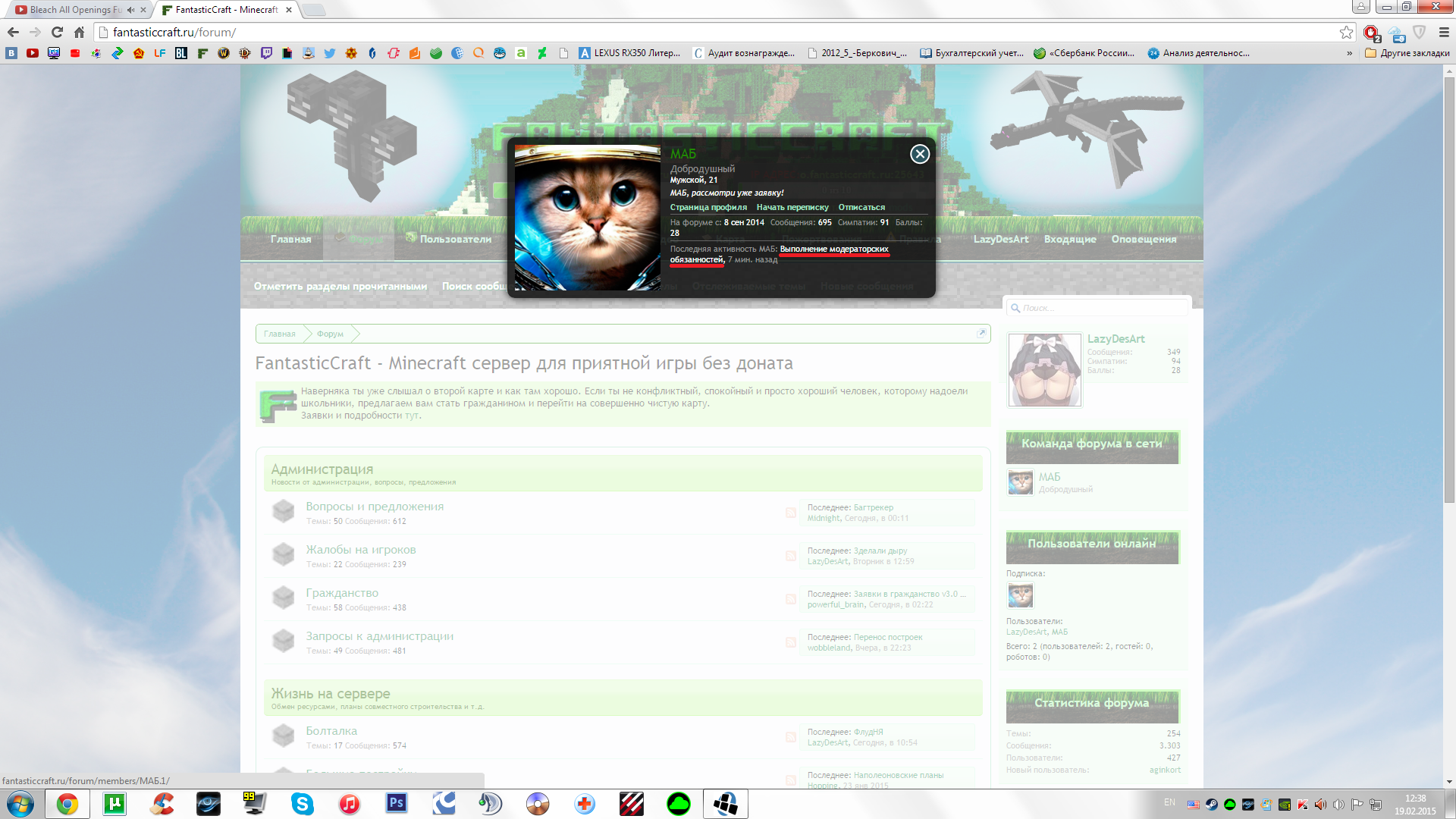Open Другие закладки bookmarks folder
This screenshot has height=819, width=1456.
(x=1407, y=53)
